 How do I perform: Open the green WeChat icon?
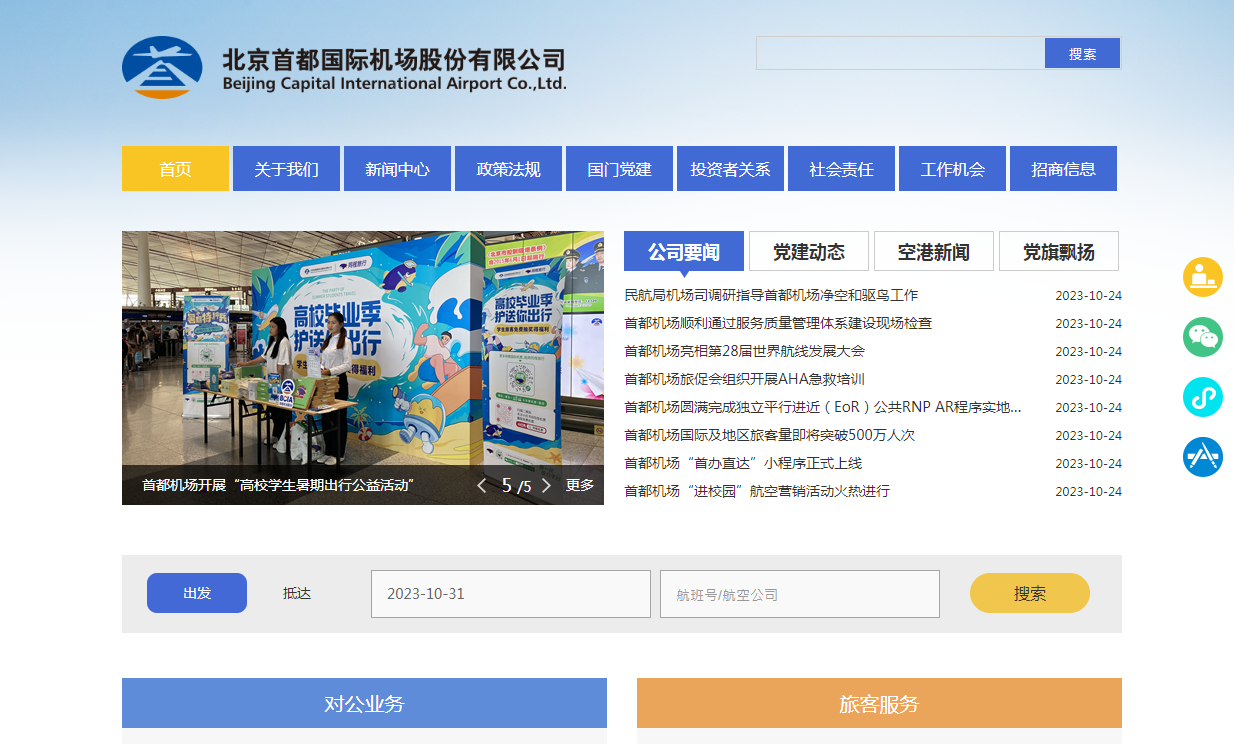pos(1203,337)
